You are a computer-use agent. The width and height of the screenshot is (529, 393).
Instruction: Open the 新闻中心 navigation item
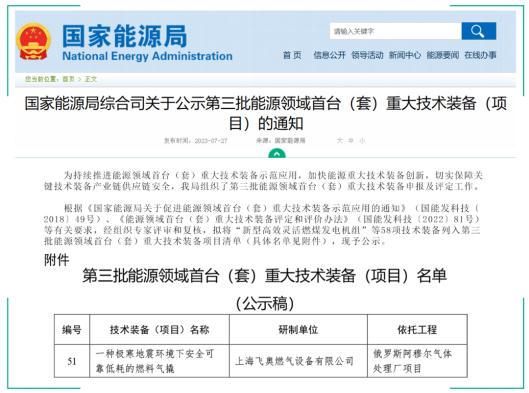point(405,55)
